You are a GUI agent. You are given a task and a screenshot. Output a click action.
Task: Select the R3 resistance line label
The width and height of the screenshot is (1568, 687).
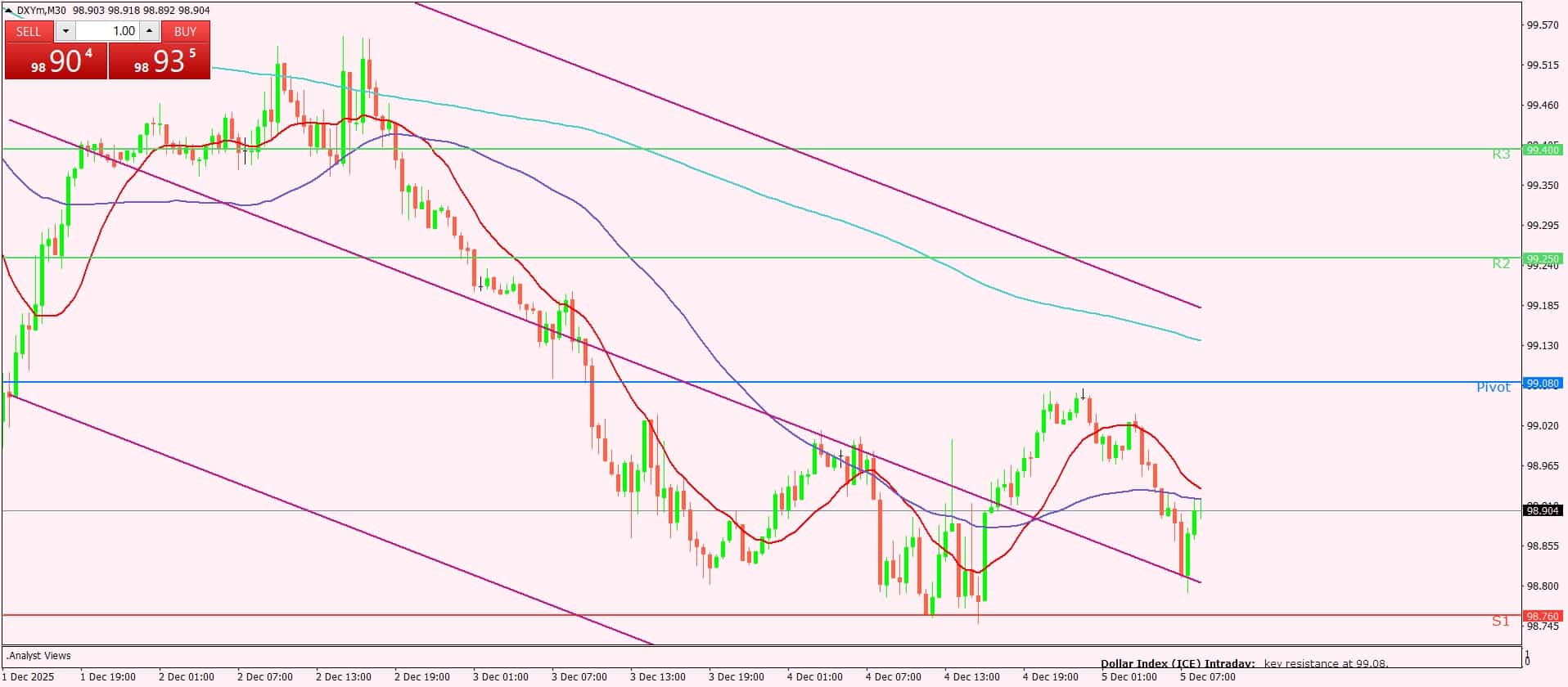coord(1501,154)
